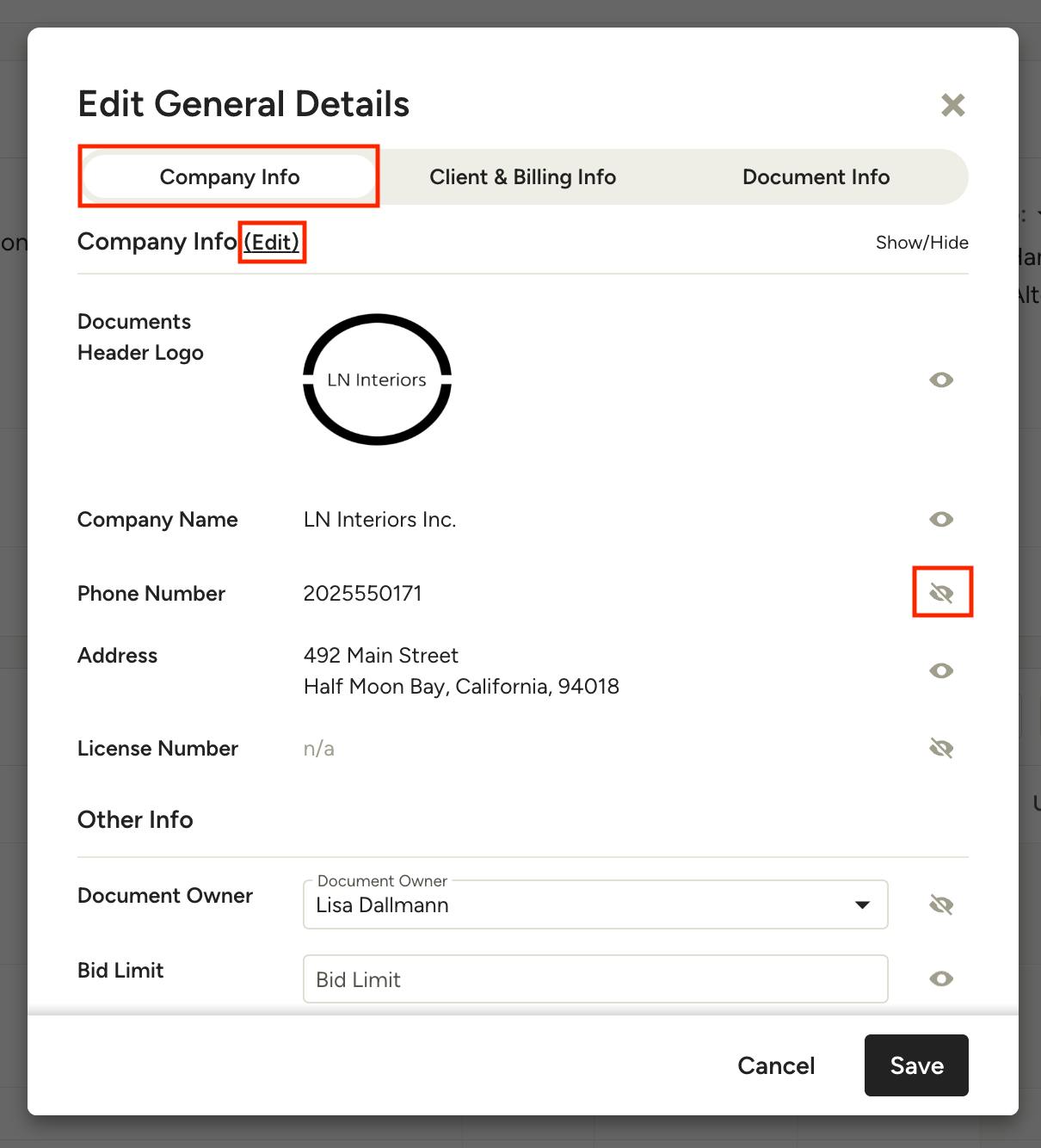1041x1148 pixels.
Task: Click the (Edit) link beside Company Info
Action: (x=272, y=242)
